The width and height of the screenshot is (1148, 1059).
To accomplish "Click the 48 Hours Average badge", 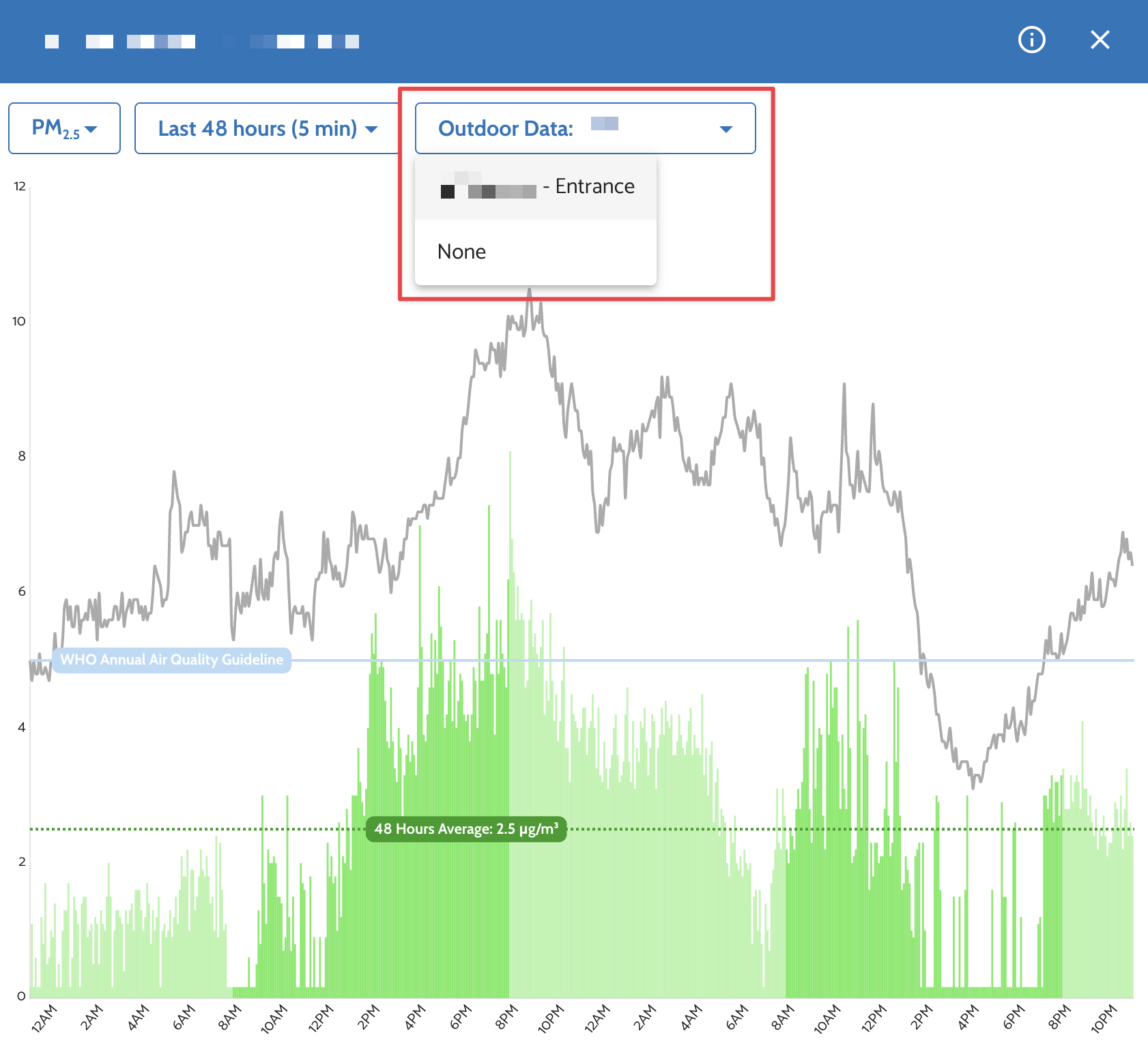I will [x=466, y=829].
